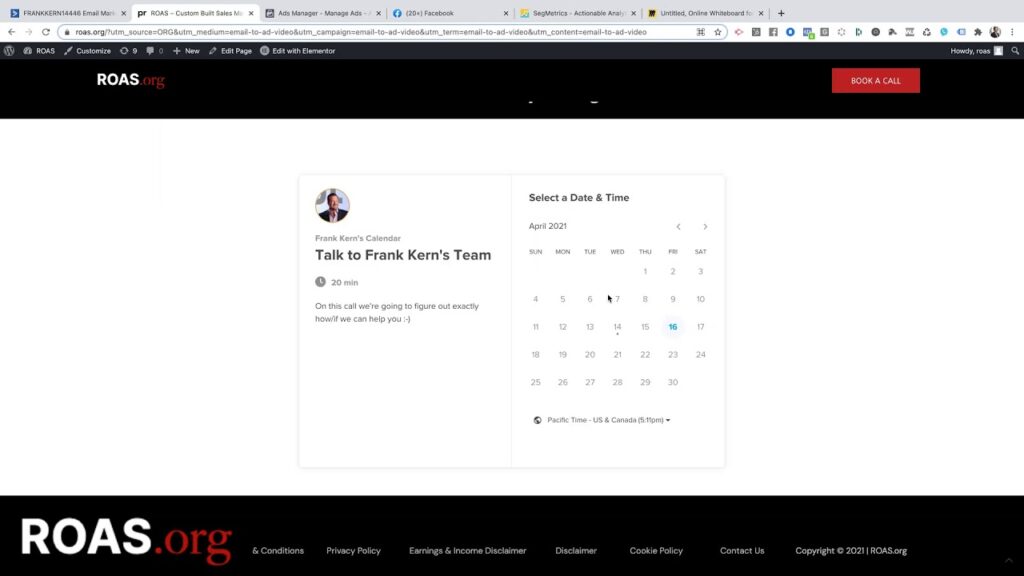Open the Privacy Policy footer link

(353, 550)
